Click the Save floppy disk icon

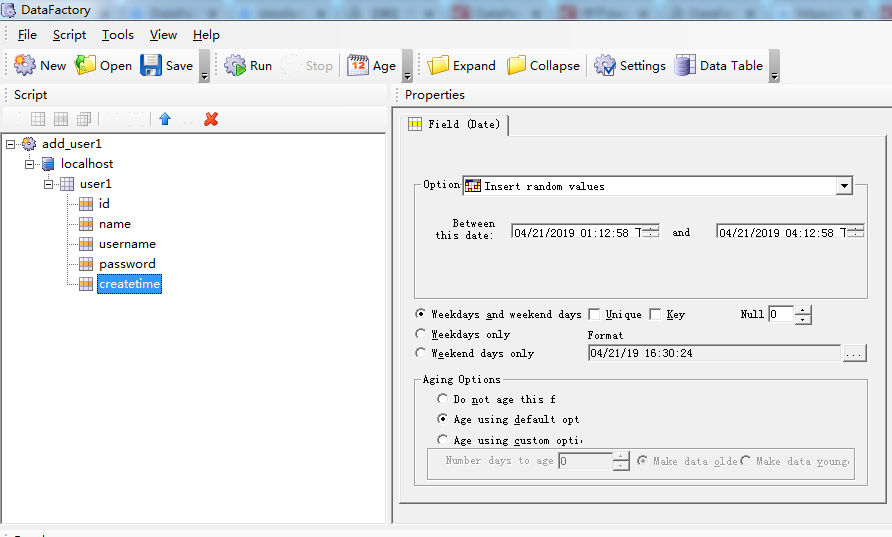(151, 65)
